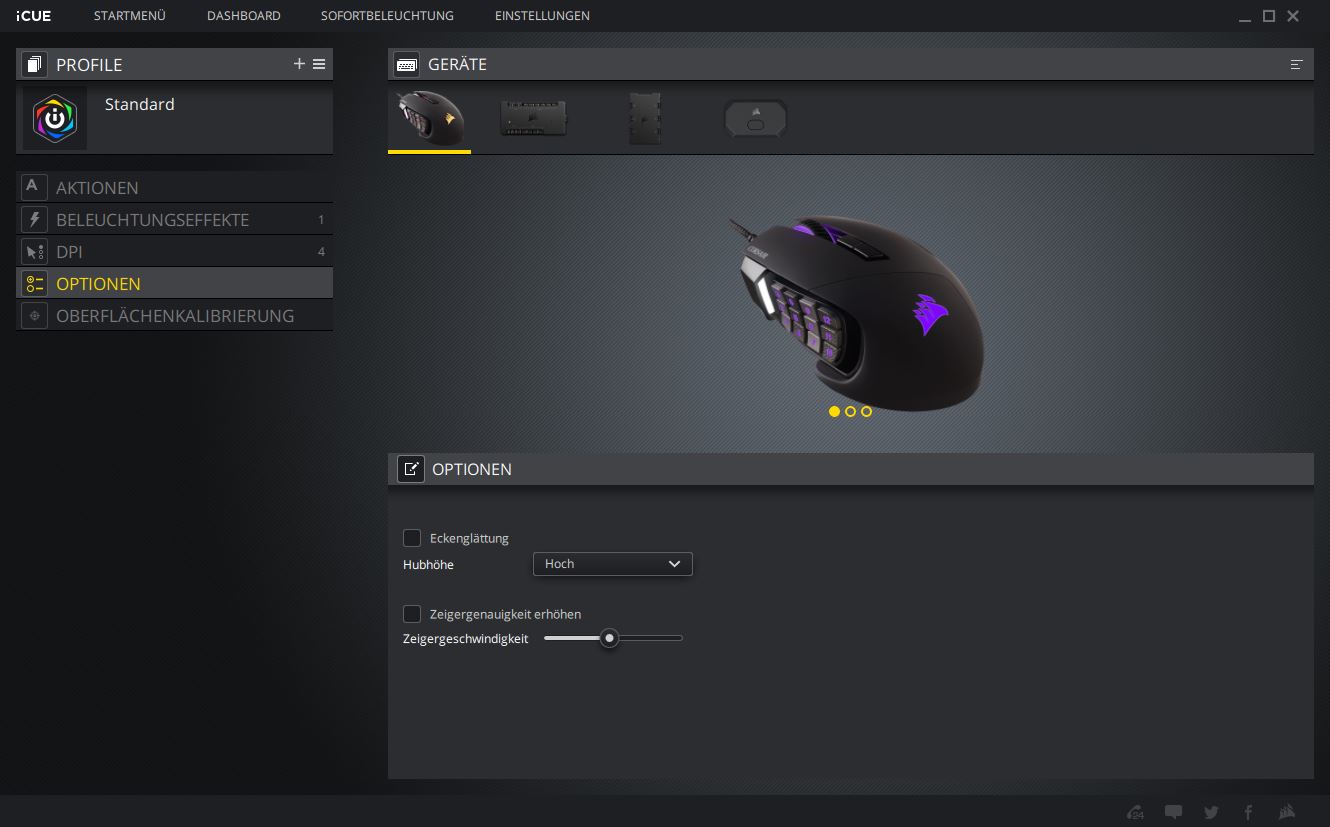Viewport: 1330px width, 827px height.
Task: Open the Corsair sails logo icon
Action: click(x=1287, y=812)
